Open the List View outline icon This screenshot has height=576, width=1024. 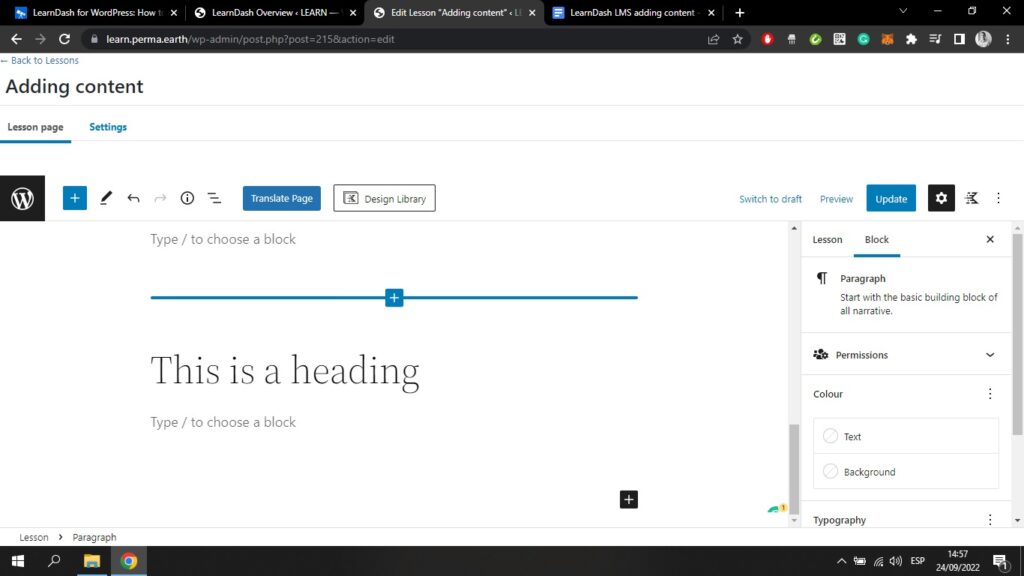(x=214, y=198)
